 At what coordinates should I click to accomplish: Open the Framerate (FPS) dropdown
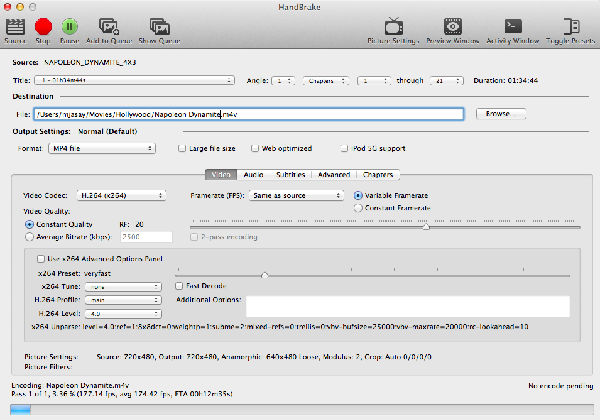point(297,195)
